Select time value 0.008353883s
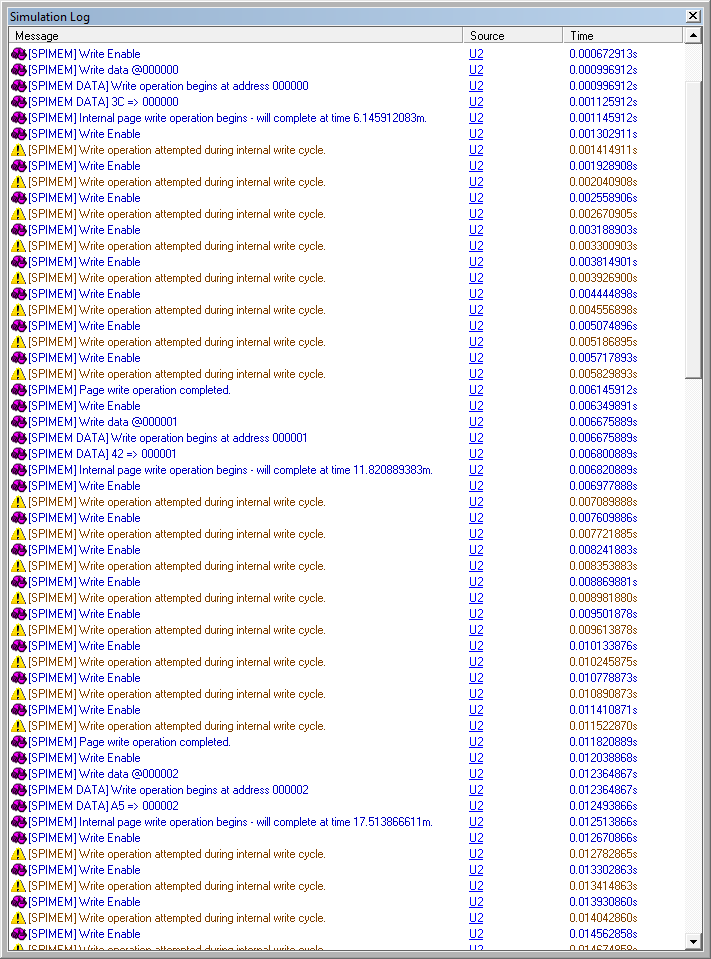711x959 pixels. point(603,566)
